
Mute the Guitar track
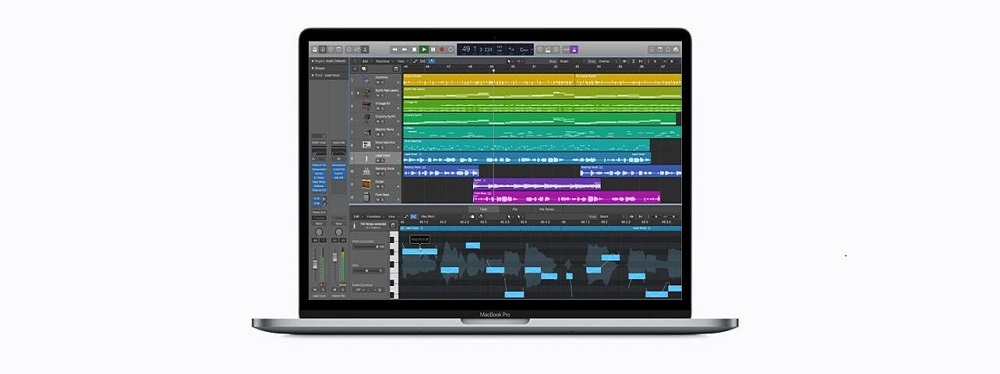click(x=378, y=187)
